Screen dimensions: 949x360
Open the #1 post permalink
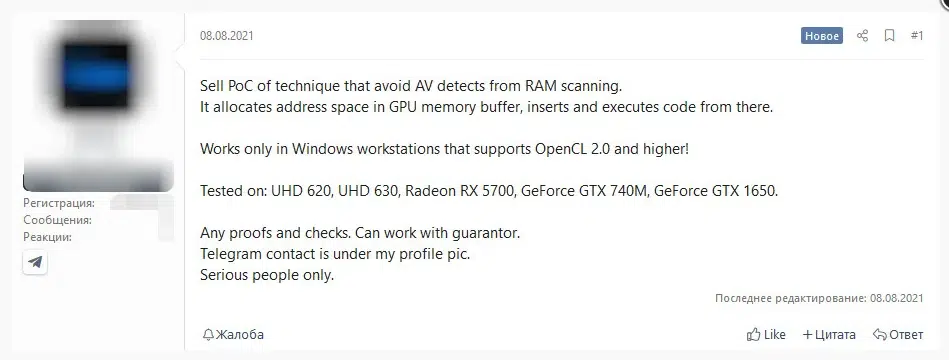tap(917, 36)
